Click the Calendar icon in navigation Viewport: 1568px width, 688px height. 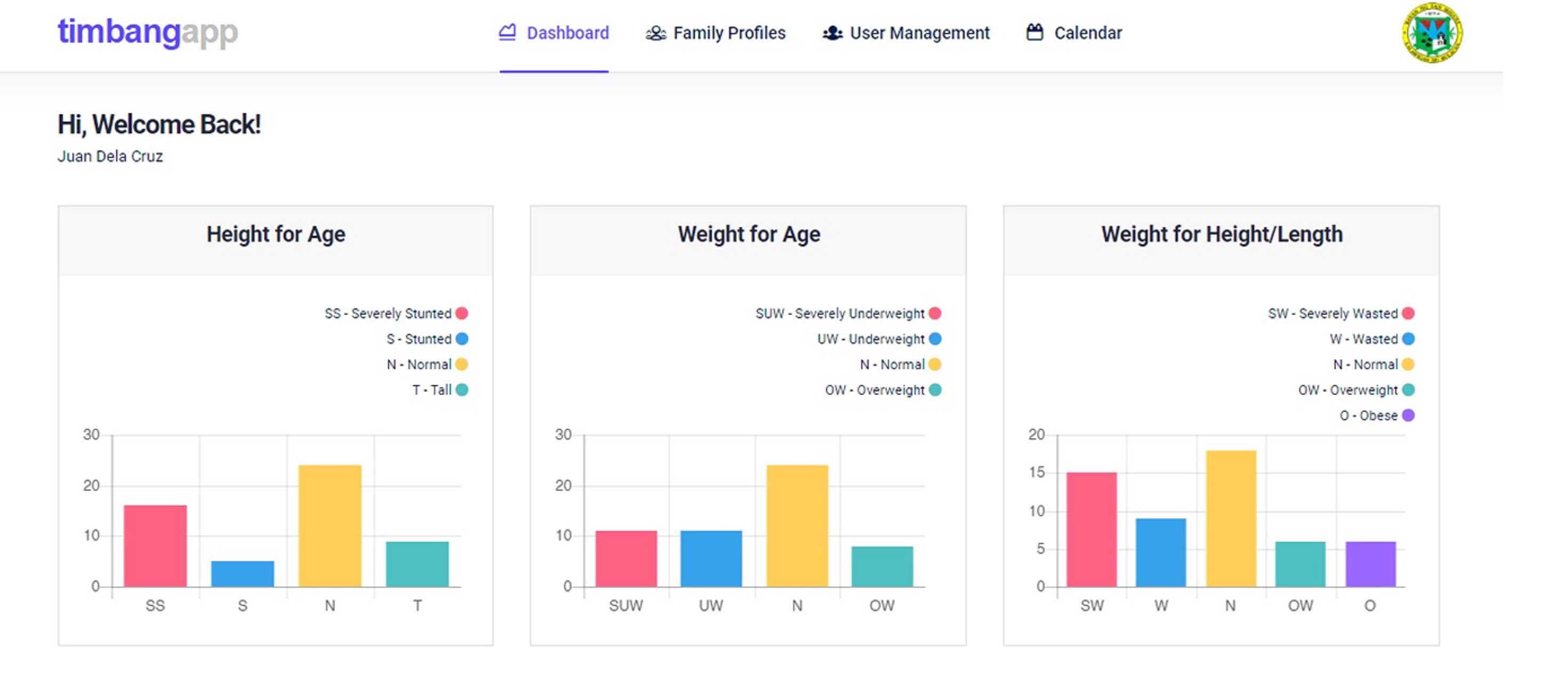(1034, 33)
